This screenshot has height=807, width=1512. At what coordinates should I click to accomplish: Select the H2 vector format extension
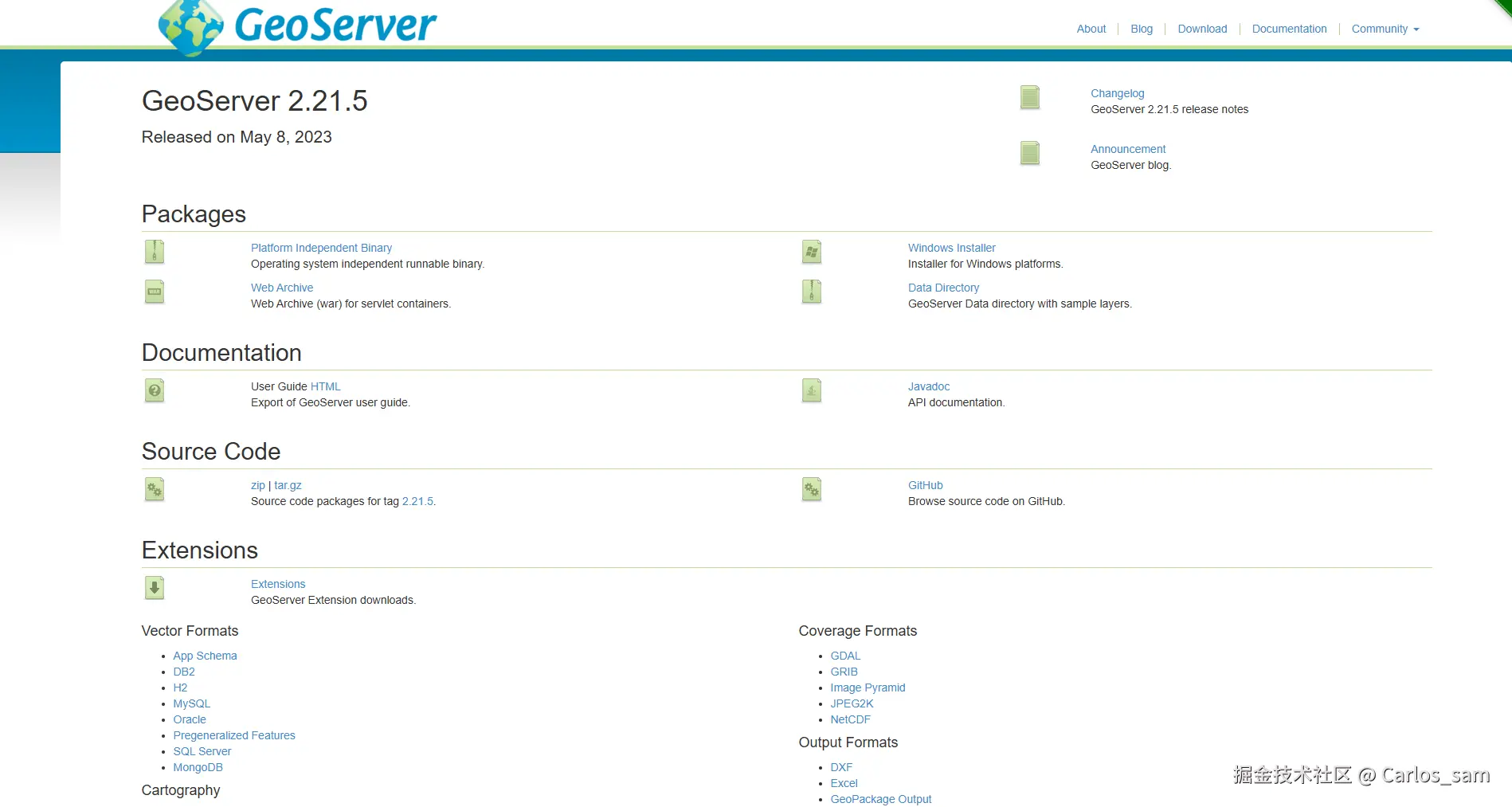(x=180, y=688)
